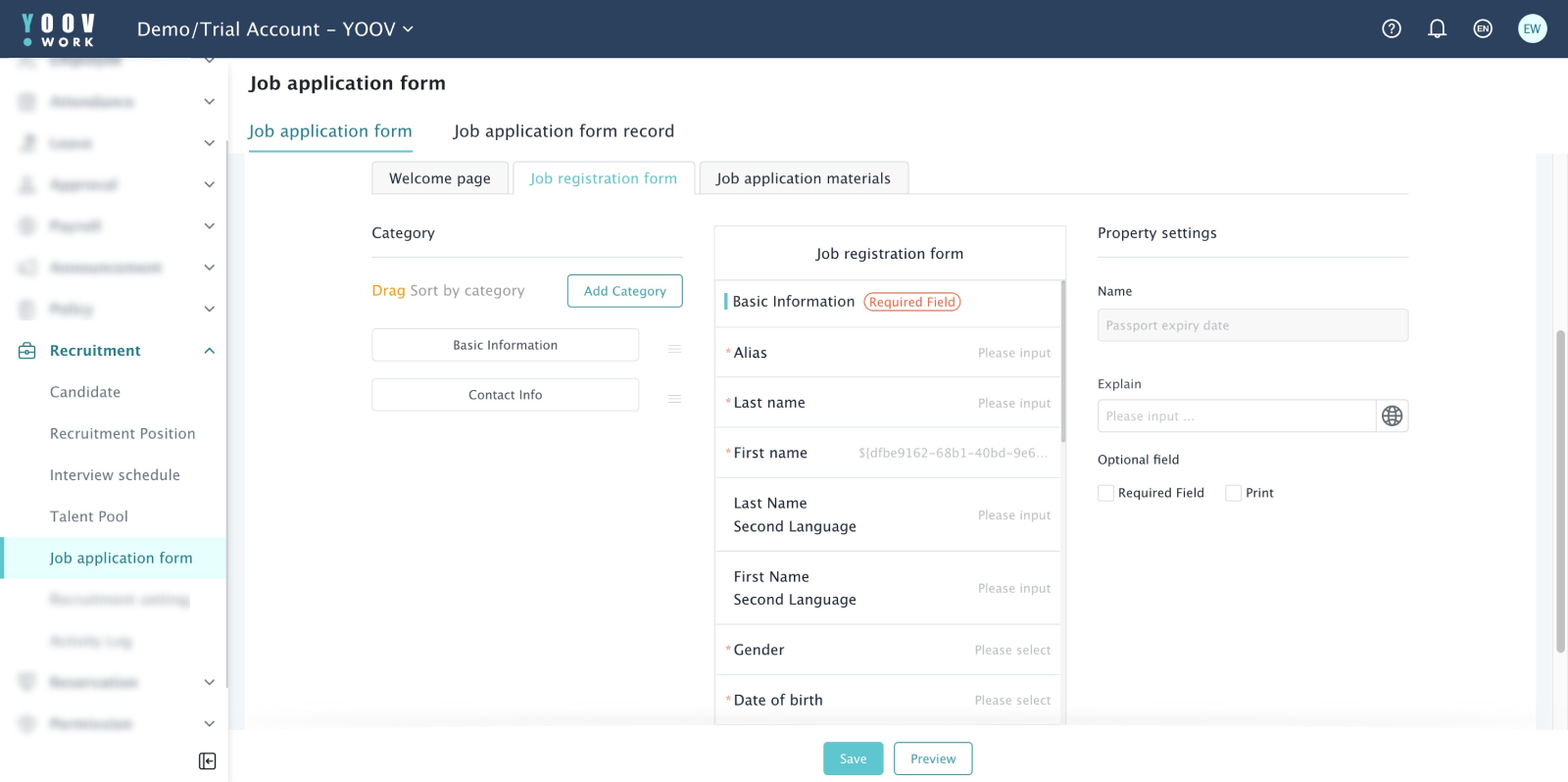This screenshot has width=1568, height=782.
Task: Open the Demo/Trial Account – YOOV dropdown
Action: point(275,29)
